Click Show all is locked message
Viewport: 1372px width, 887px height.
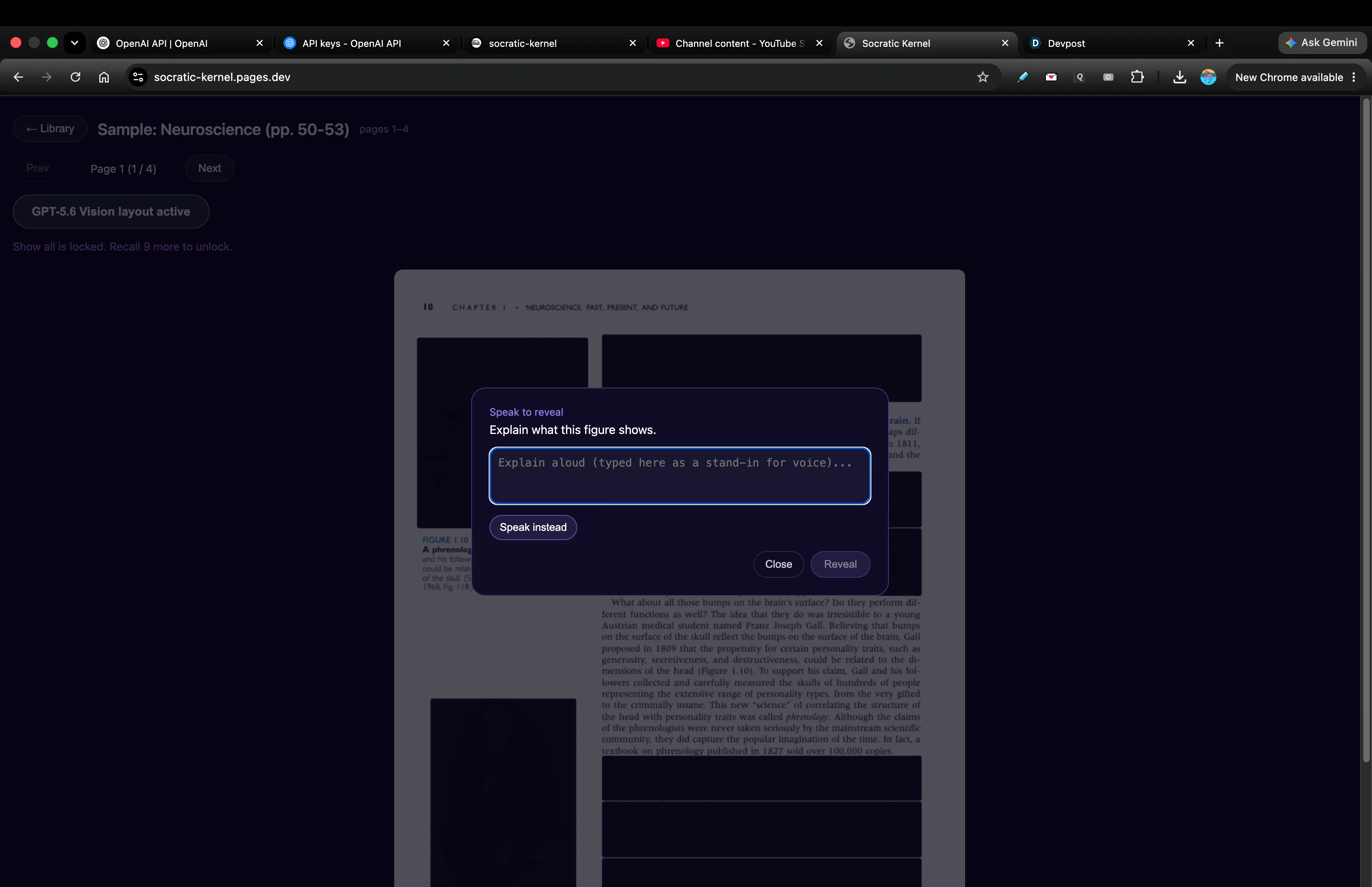pyautogui.click(x=123, y=247)
